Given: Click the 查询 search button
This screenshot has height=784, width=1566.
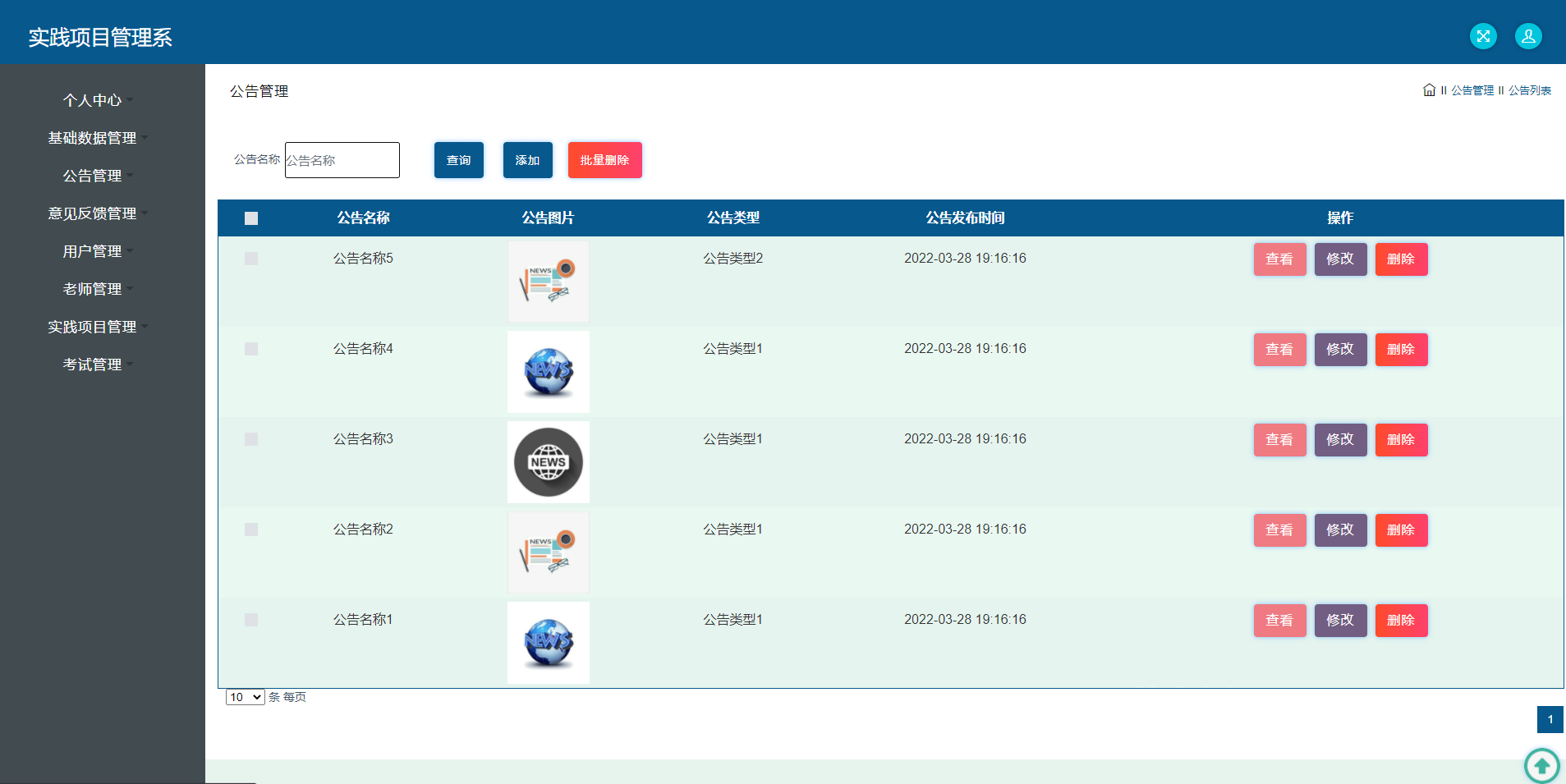Looking at the screenshot, I should click(x=458, y=160).
